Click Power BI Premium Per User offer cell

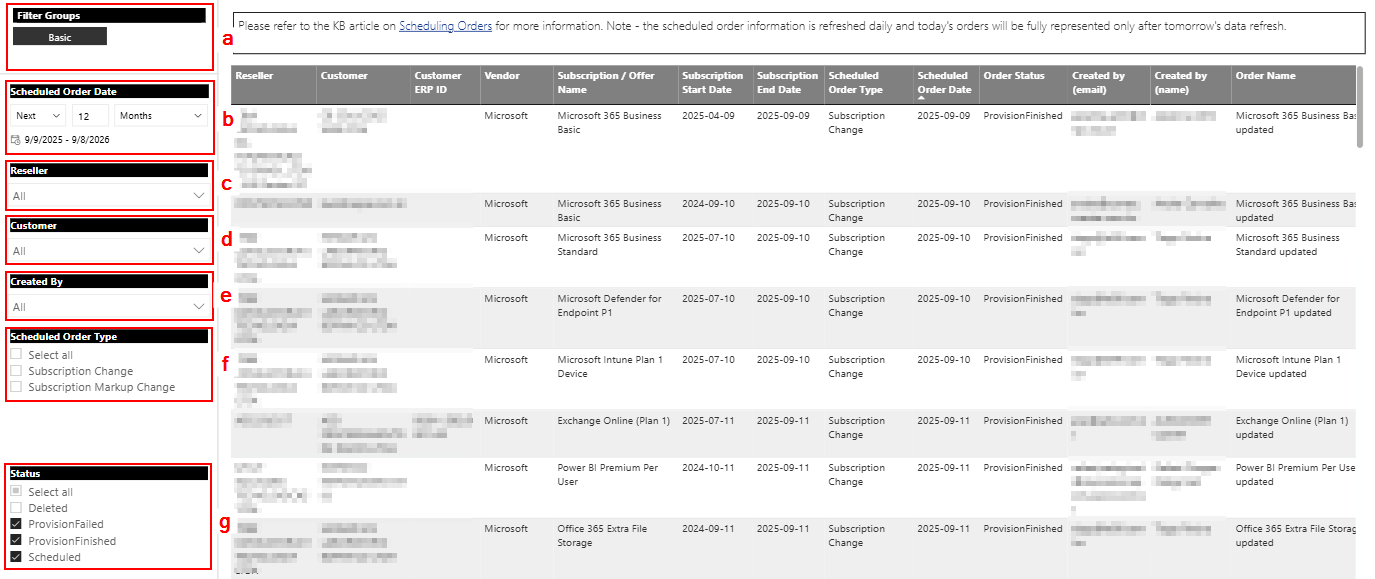(x=606, y=475)
